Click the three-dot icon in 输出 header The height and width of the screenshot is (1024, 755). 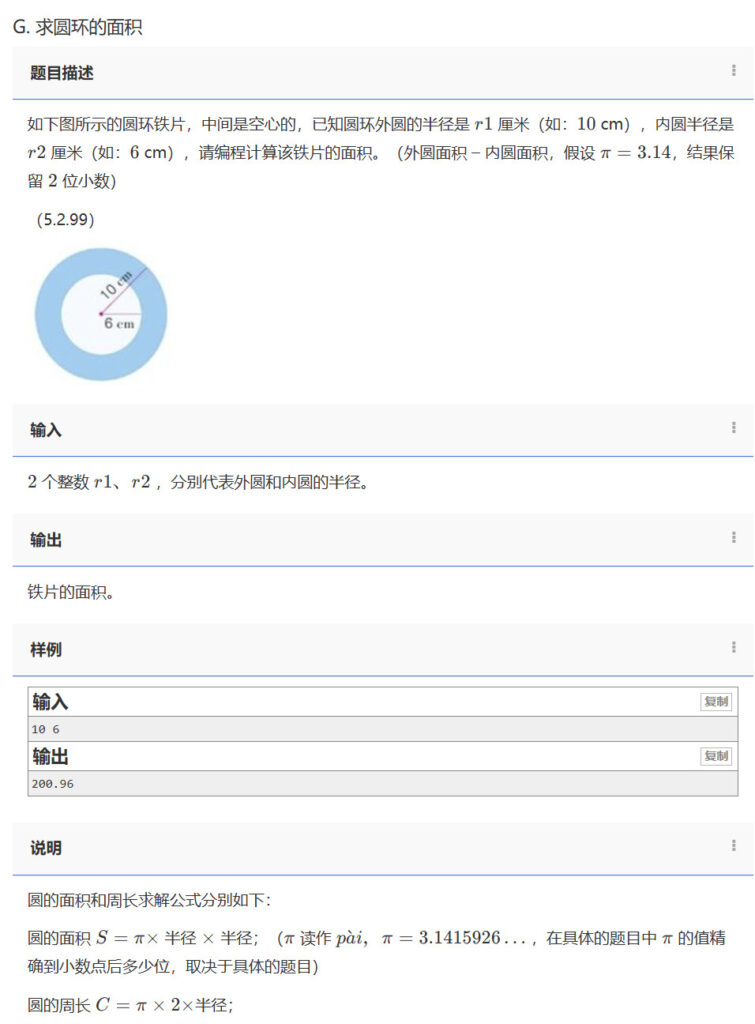tap(734, 538)
